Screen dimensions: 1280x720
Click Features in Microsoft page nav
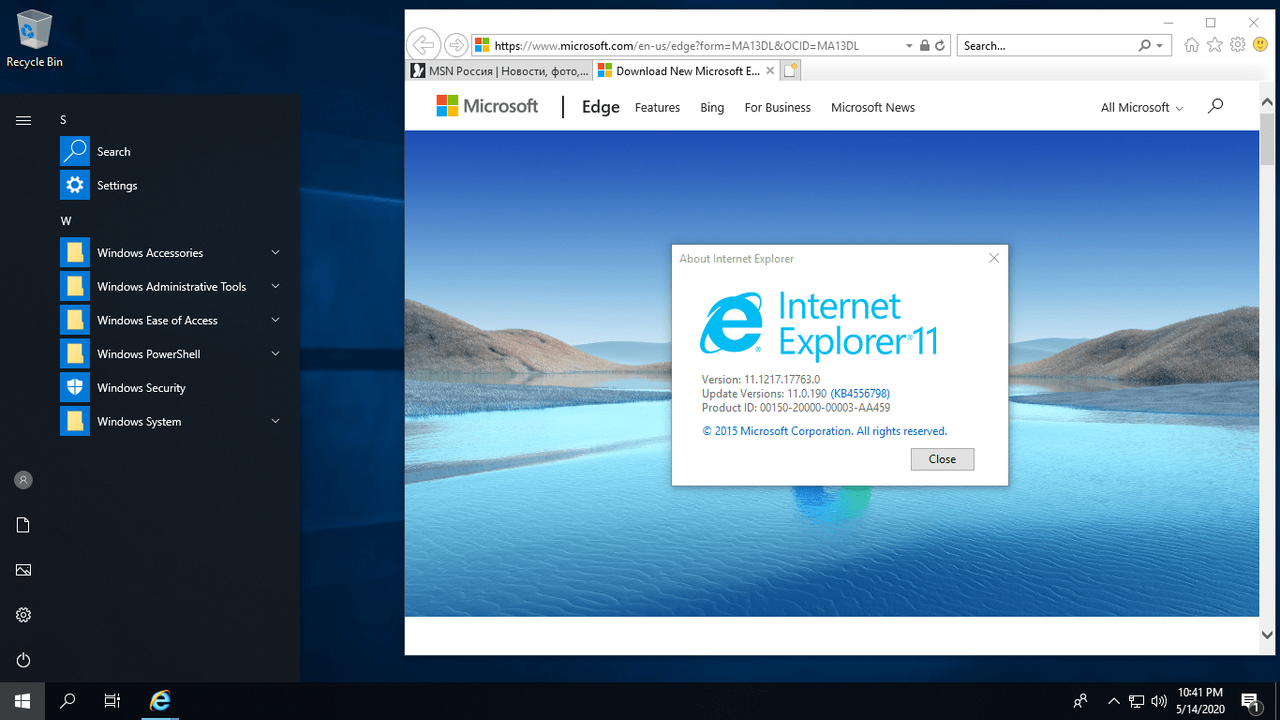pos(657,108)
